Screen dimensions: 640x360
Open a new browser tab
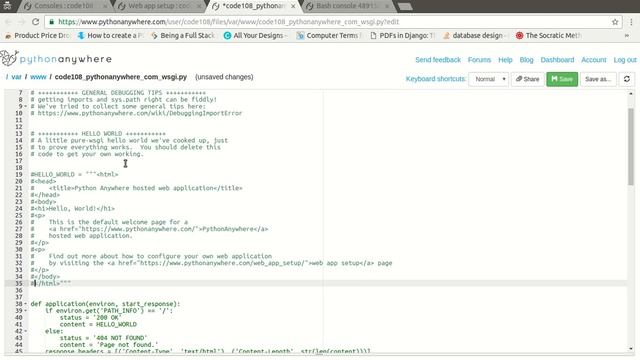click(404, 6)
